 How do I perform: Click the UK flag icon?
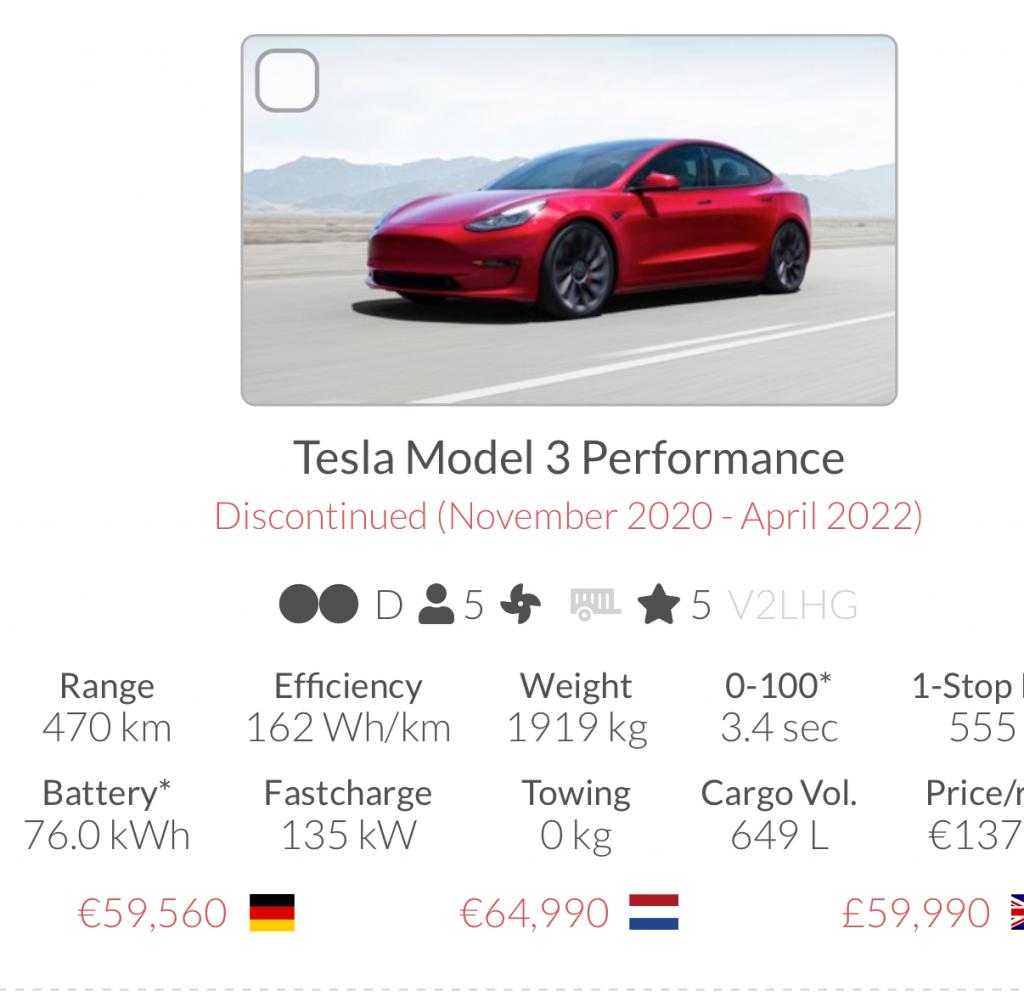pos(1017,912)
